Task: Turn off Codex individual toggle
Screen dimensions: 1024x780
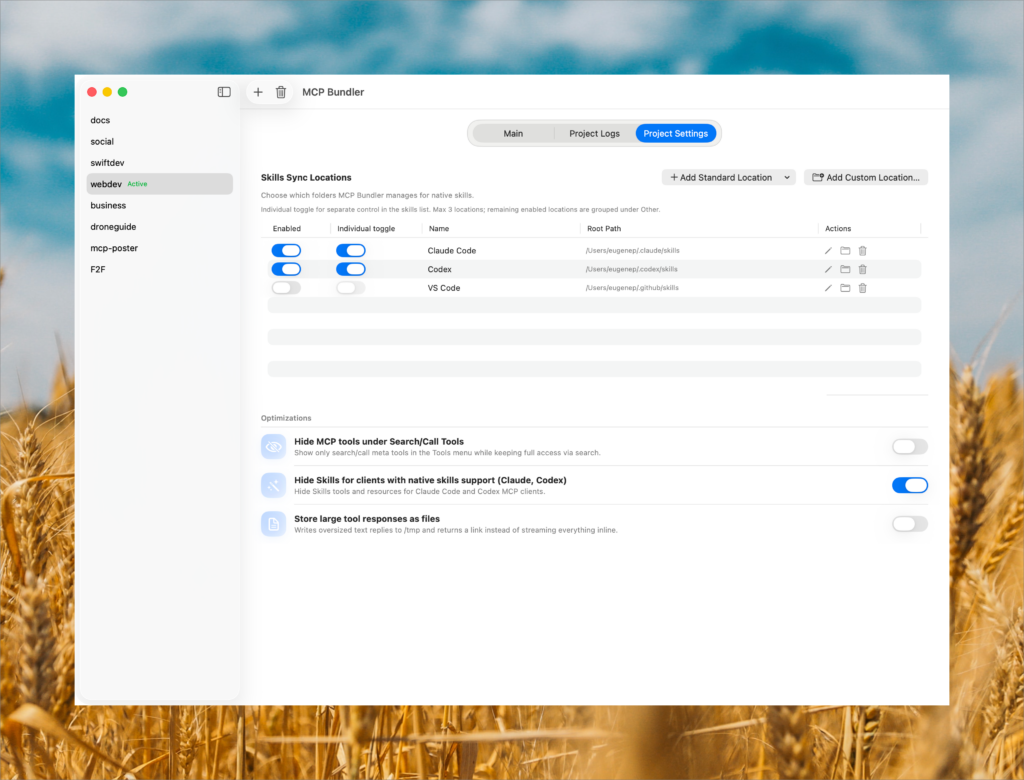Action: coord(350,269)
